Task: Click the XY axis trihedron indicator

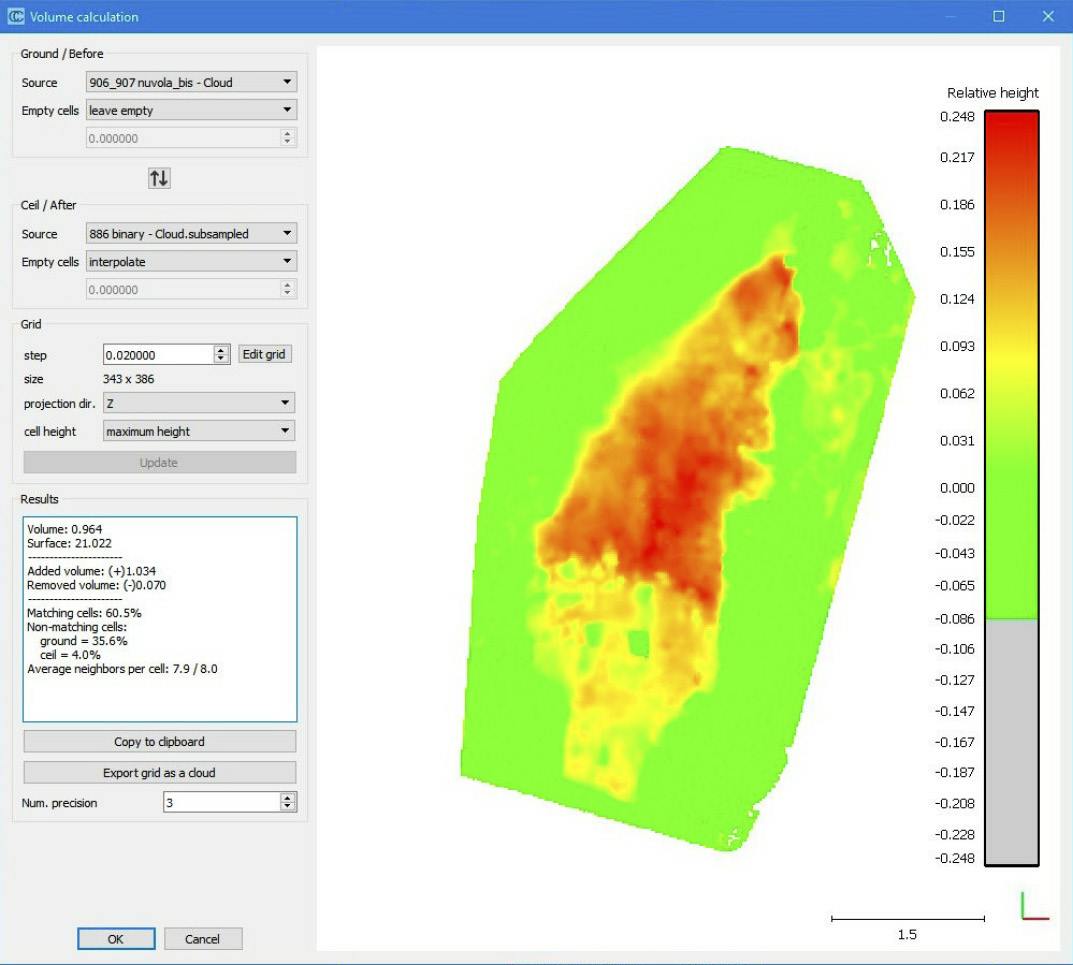Action: coord(1035,905)
